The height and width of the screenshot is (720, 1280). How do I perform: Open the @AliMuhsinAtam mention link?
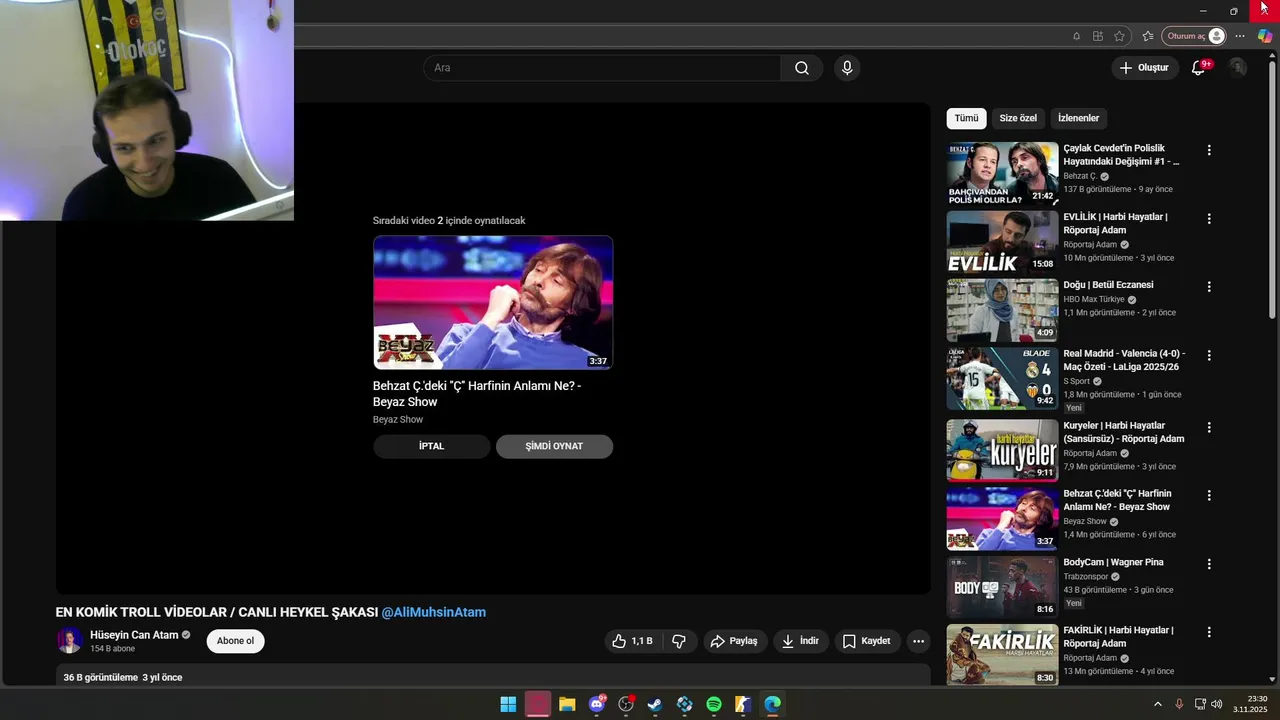[434, 612]
